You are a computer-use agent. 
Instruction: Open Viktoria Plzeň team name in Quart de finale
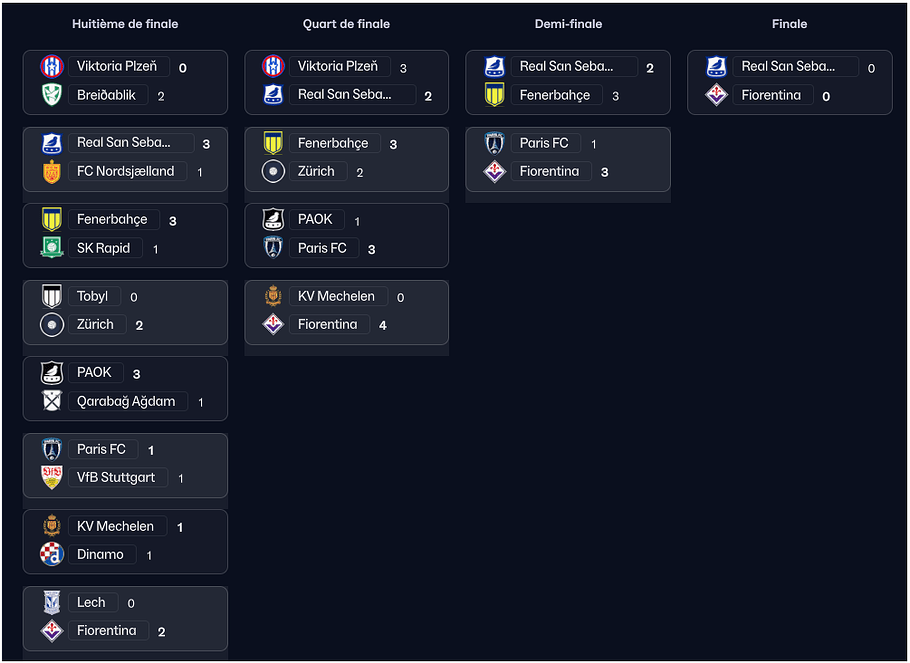click(339, 66)
